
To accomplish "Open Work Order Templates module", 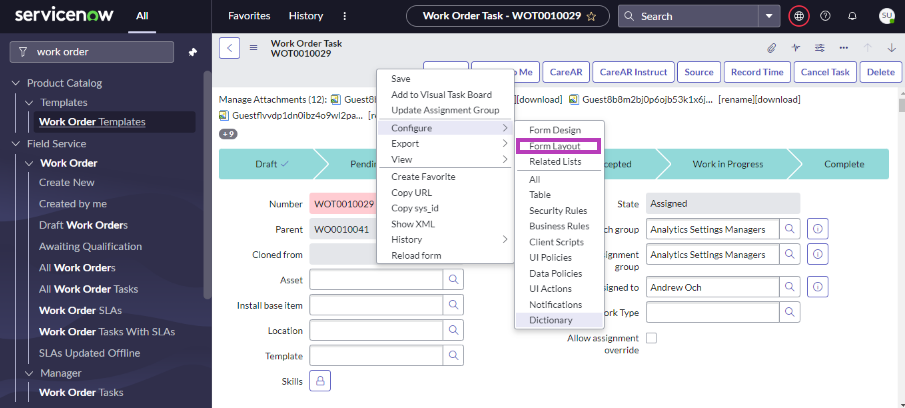I will point(92,122).
